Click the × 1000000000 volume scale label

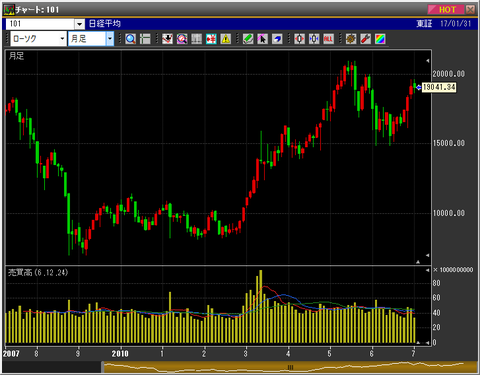coord(453,270)
